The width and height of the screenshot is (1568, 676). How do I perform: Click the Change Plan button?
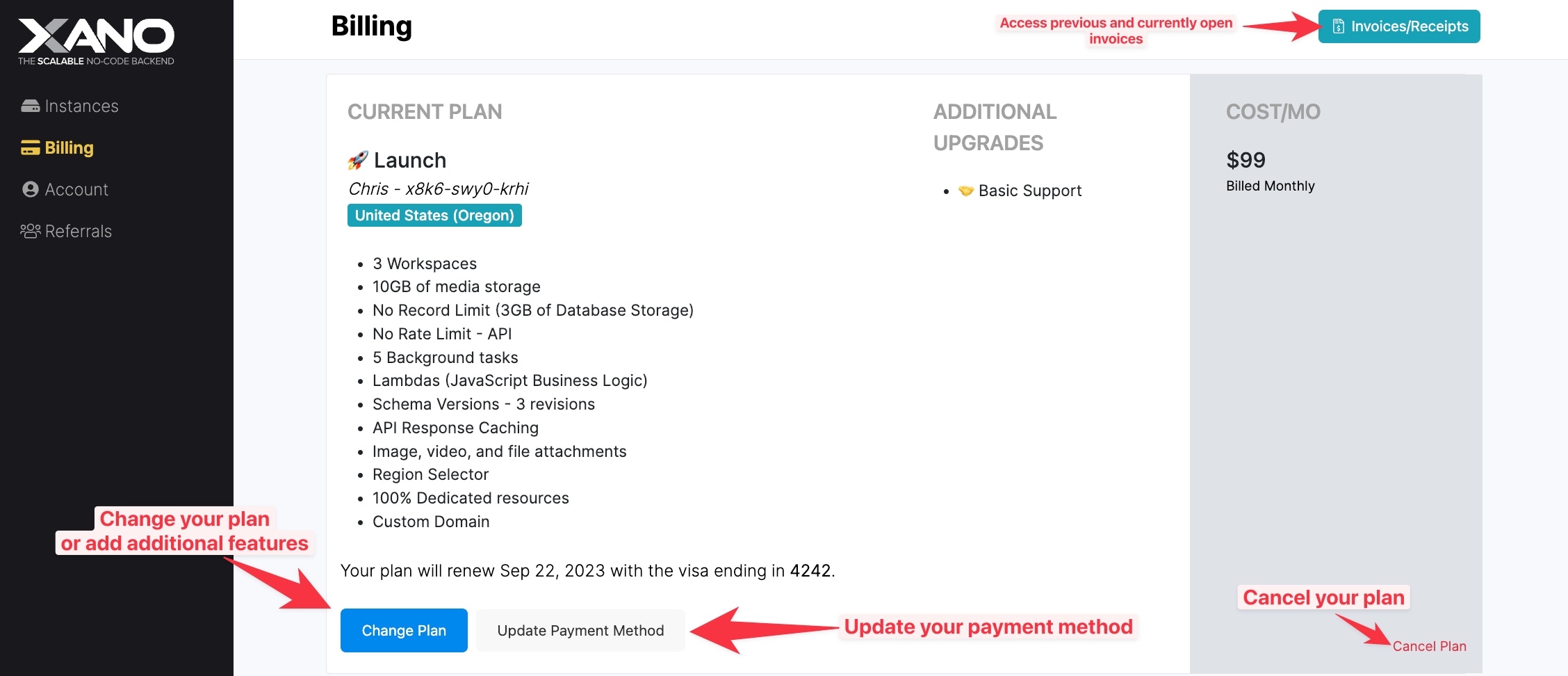tap(404, 630)
